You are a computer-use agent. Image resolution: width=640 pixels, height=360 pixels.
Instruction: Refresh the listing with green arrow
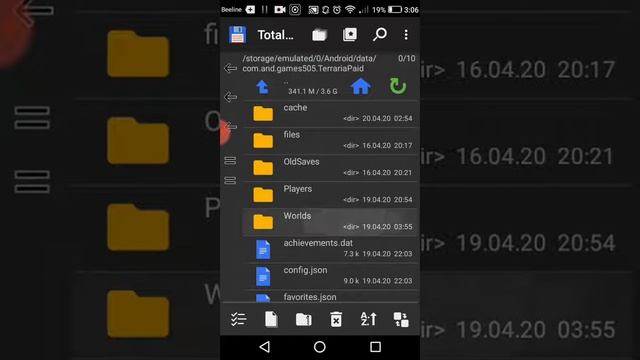click(397, 86)
